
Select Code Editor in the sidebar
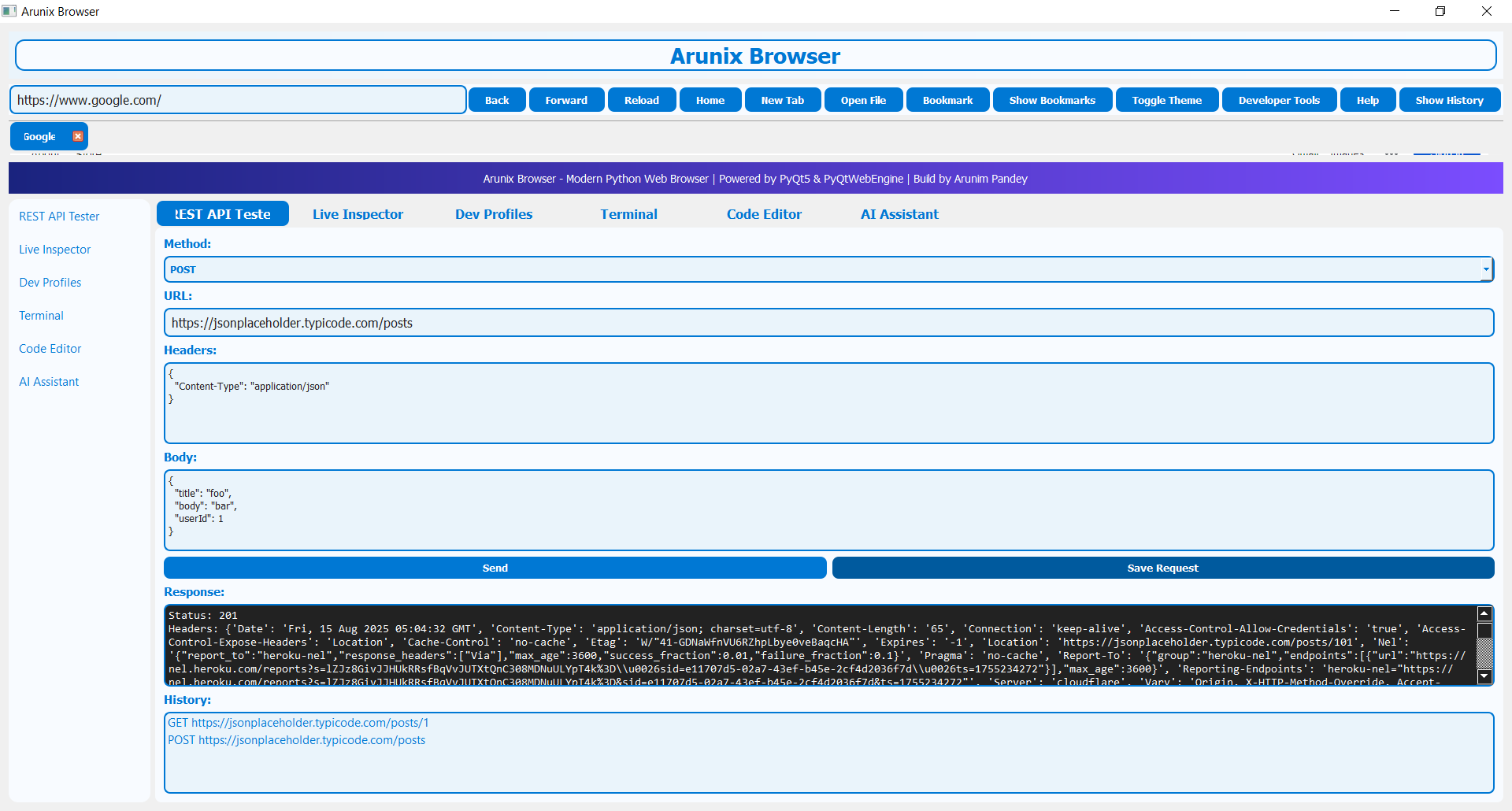point(50,348)
